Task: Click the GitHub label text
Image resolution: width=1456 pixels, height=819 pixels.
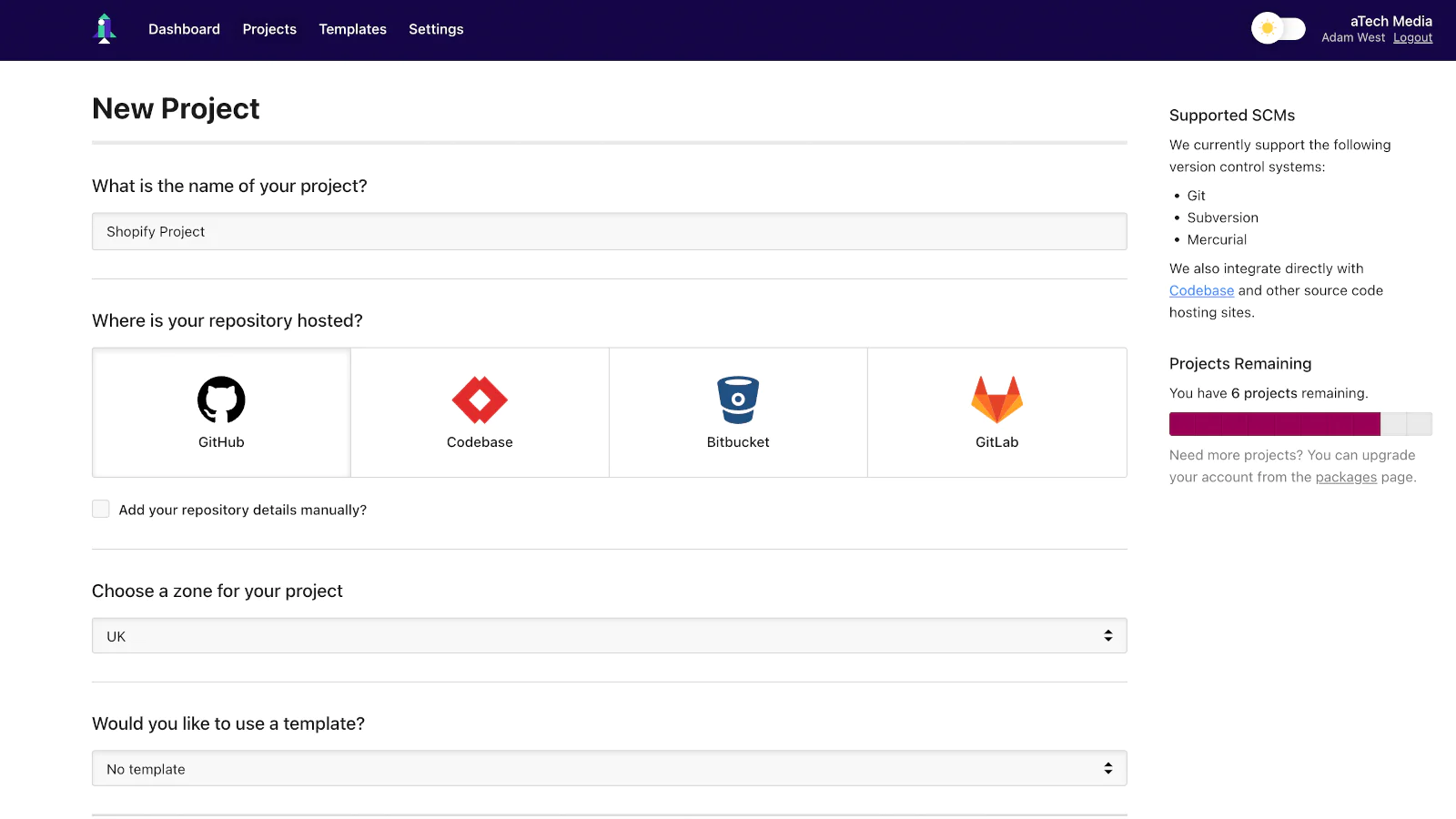Action: pyautogui.click(x=221, y=442)
